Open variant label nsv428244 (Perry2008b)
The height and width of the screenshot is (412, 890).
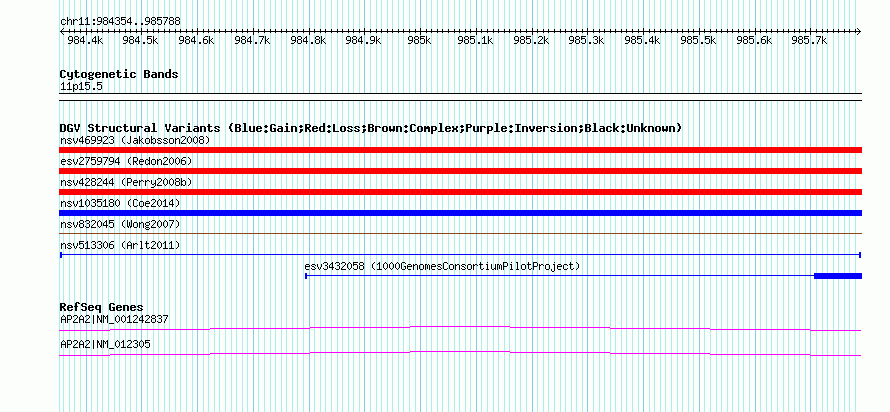point(126,182)
